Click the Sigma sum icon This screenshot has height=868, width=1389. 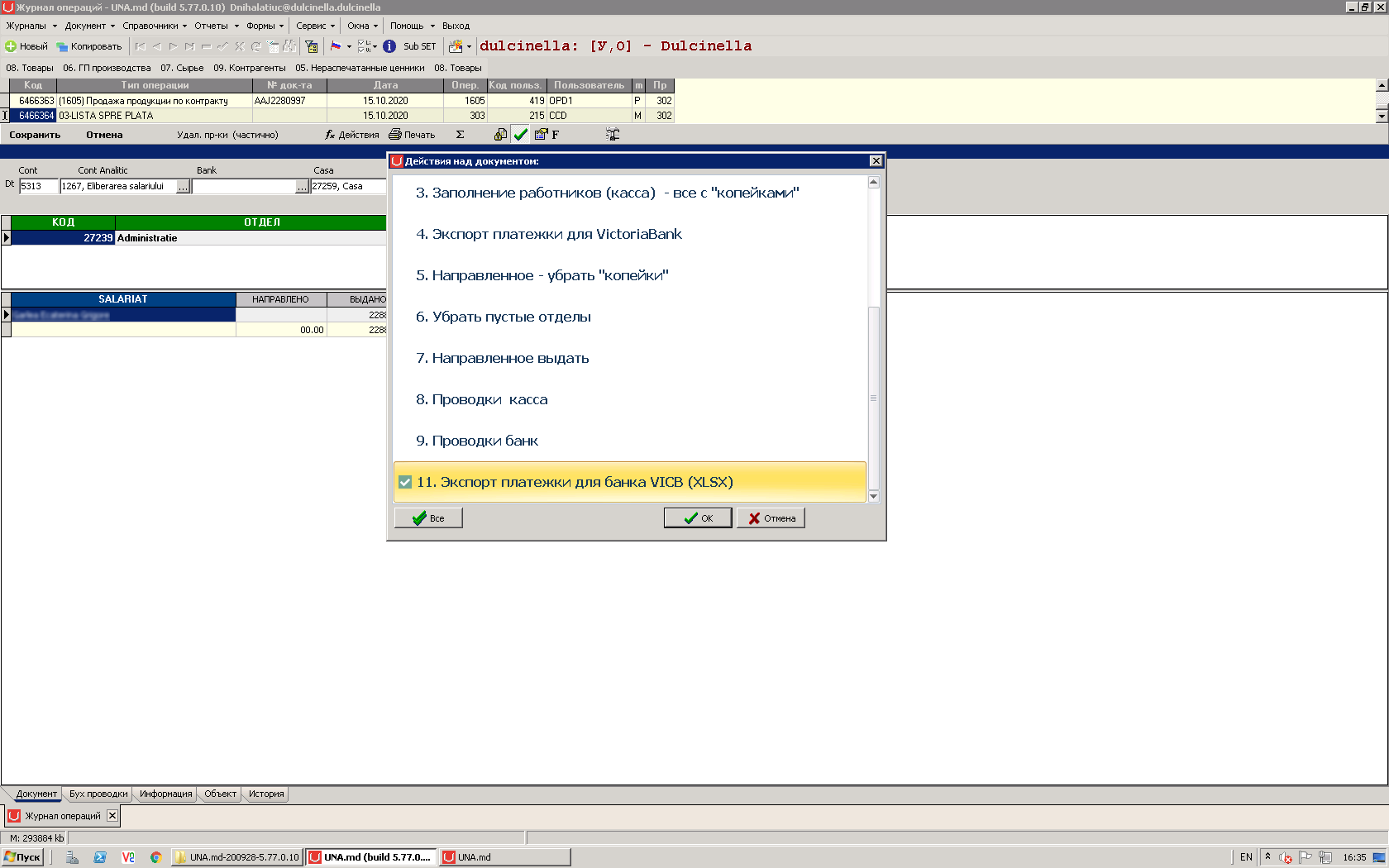point(461,135)
